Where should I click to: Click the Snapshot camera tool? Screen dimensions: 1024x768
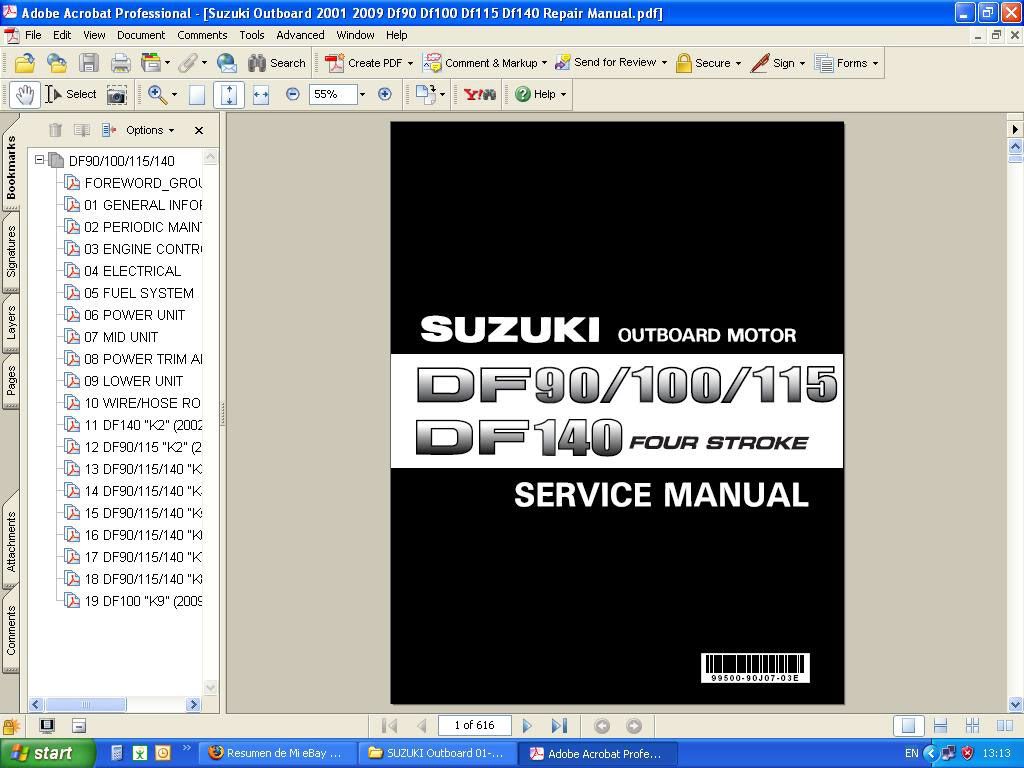click(117, 94)
